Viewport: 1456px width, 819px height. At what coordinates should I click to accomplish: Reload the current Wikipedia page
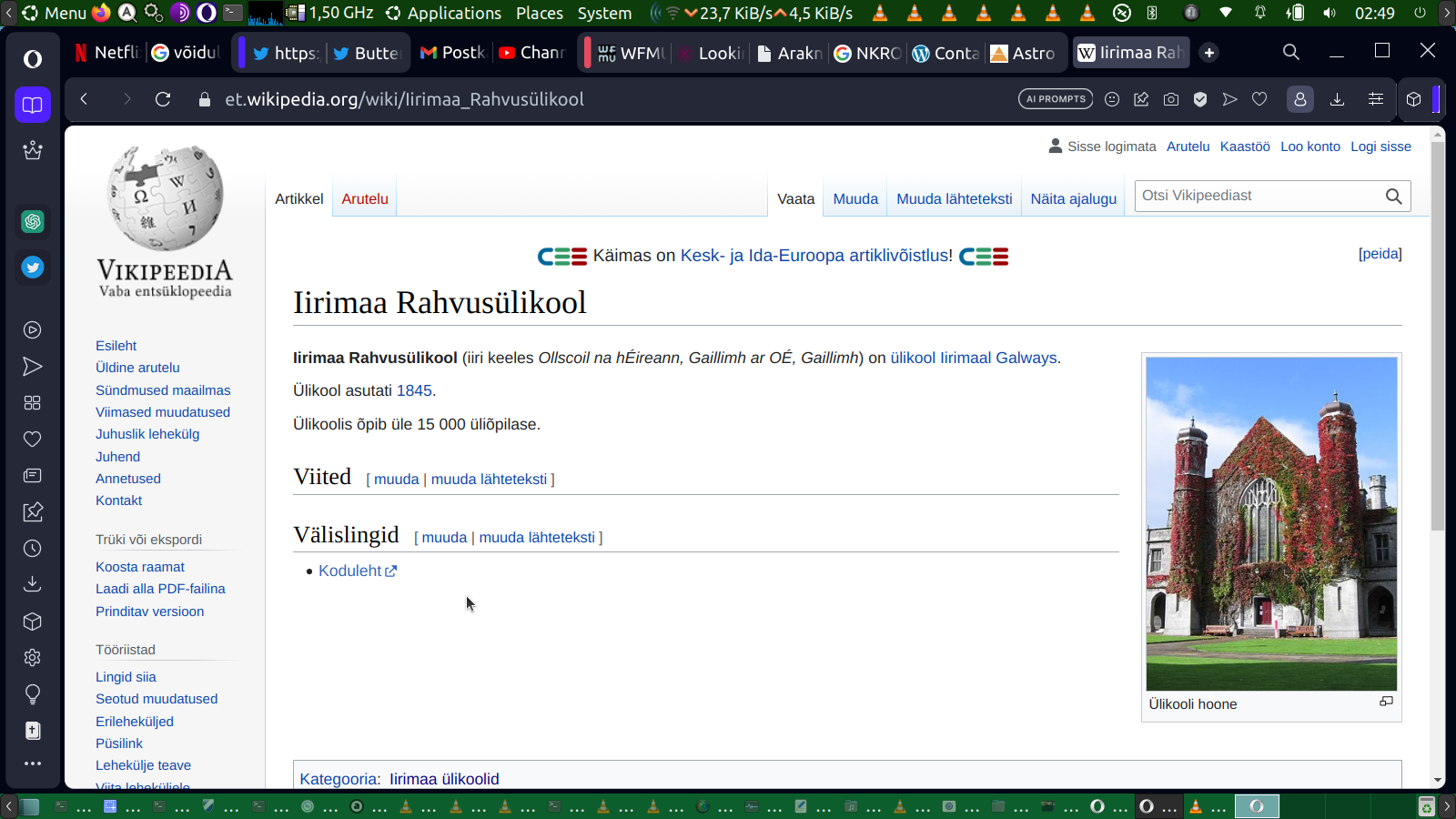click(x=163, y=99)
